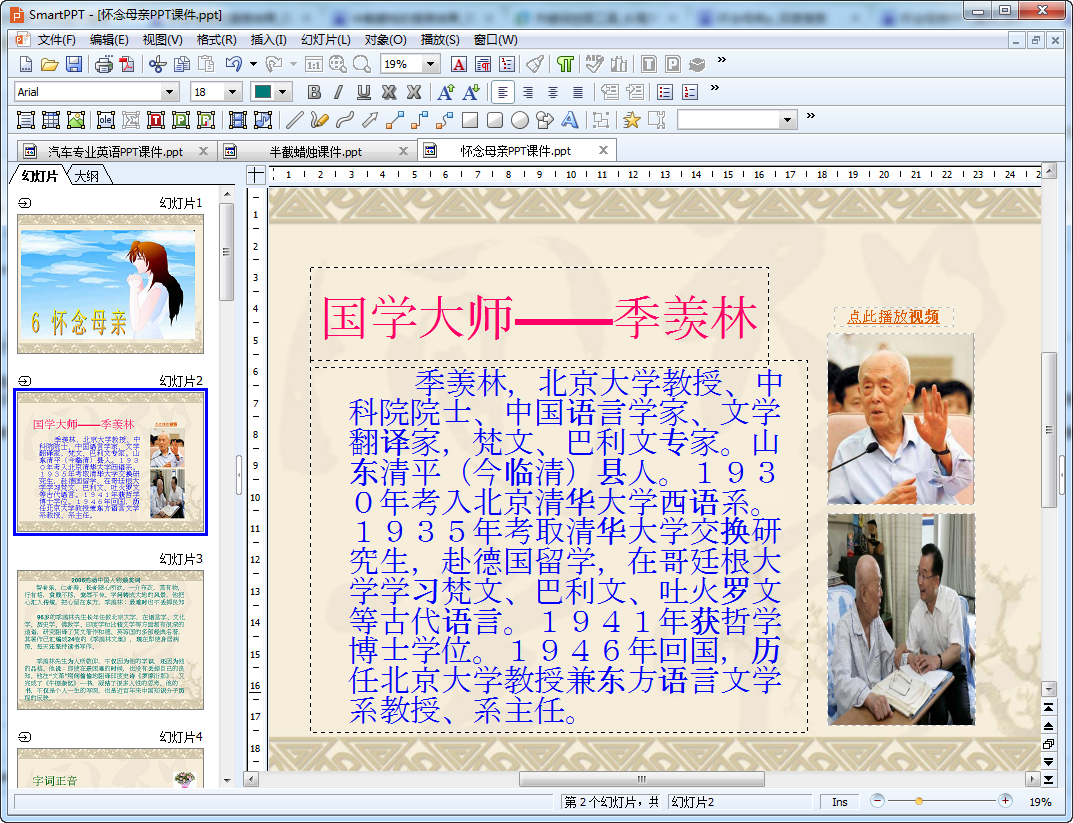Open the 幻灯片(L) menu

(326, 40)
